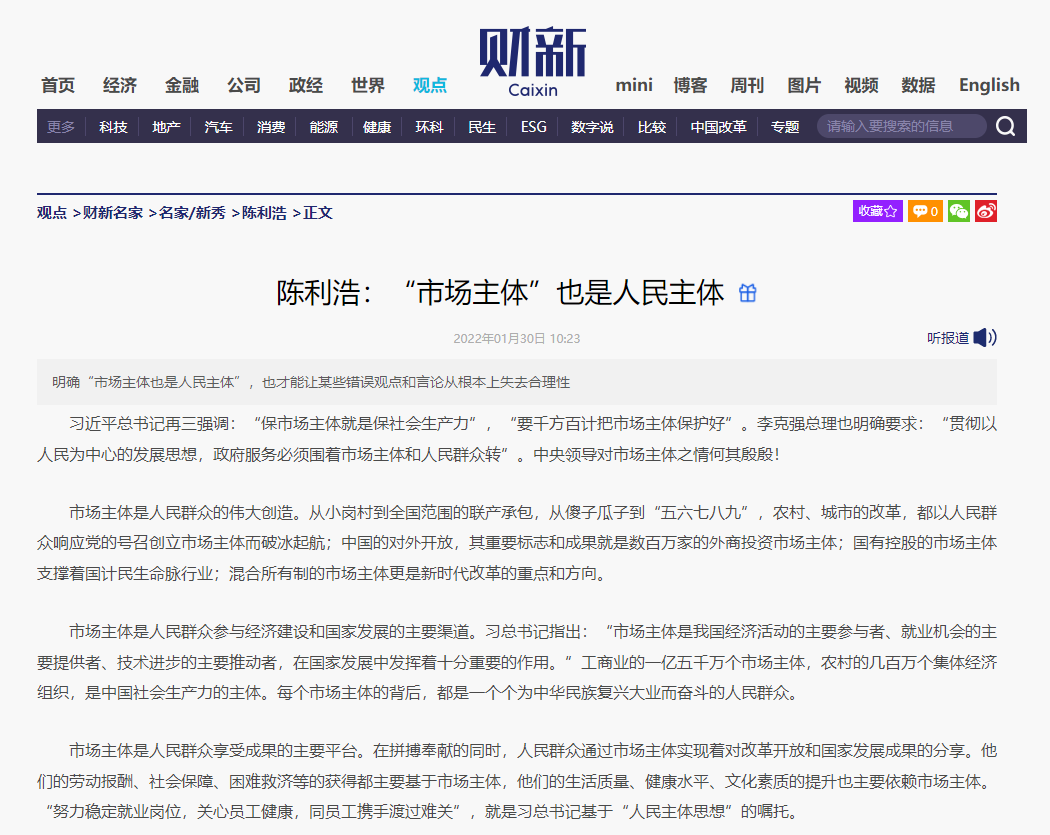Share article via WeChat icon
1050x835 pixels.
(x=959, y=211)
